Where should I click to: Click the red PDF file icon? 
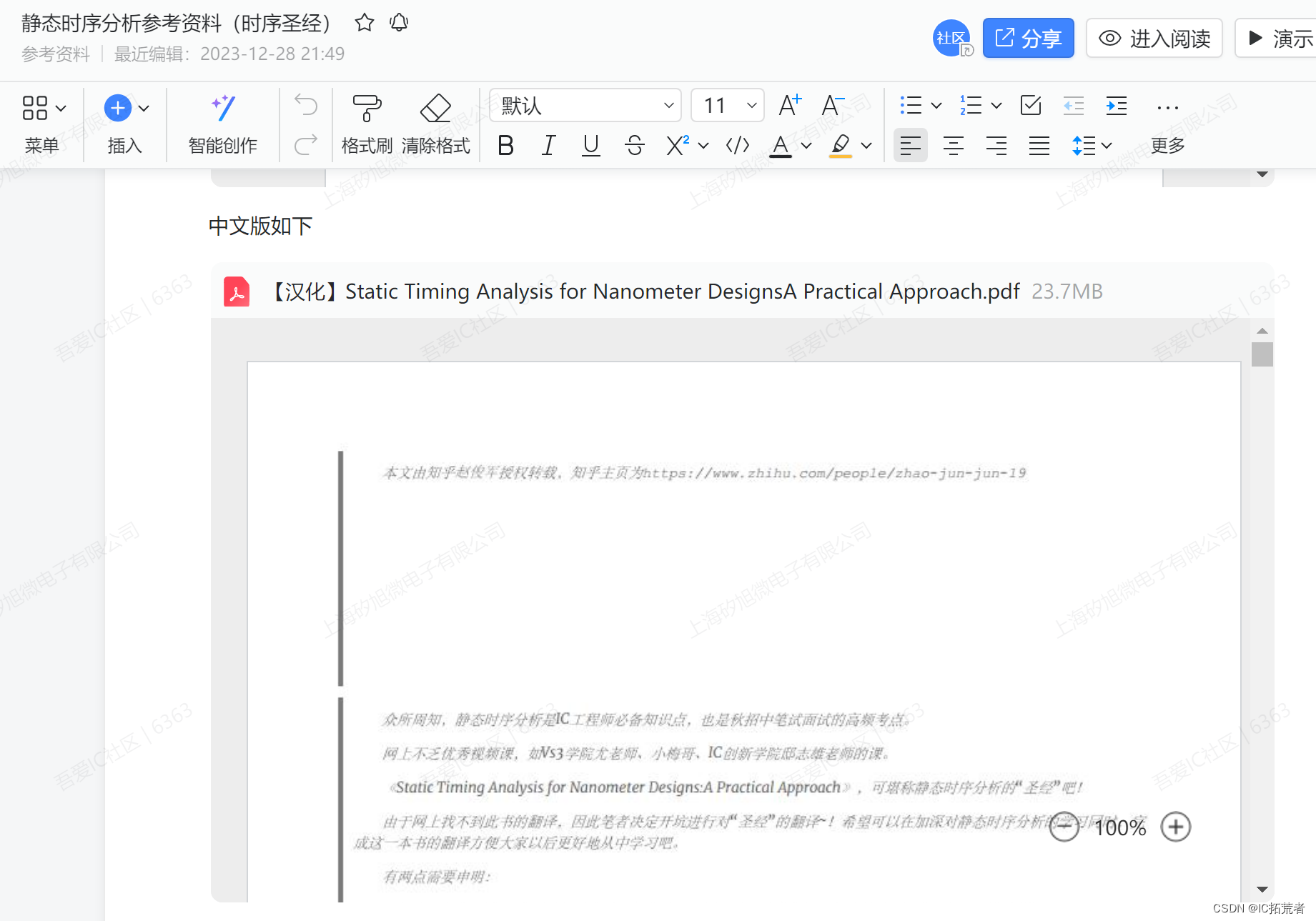click(237, 292)
